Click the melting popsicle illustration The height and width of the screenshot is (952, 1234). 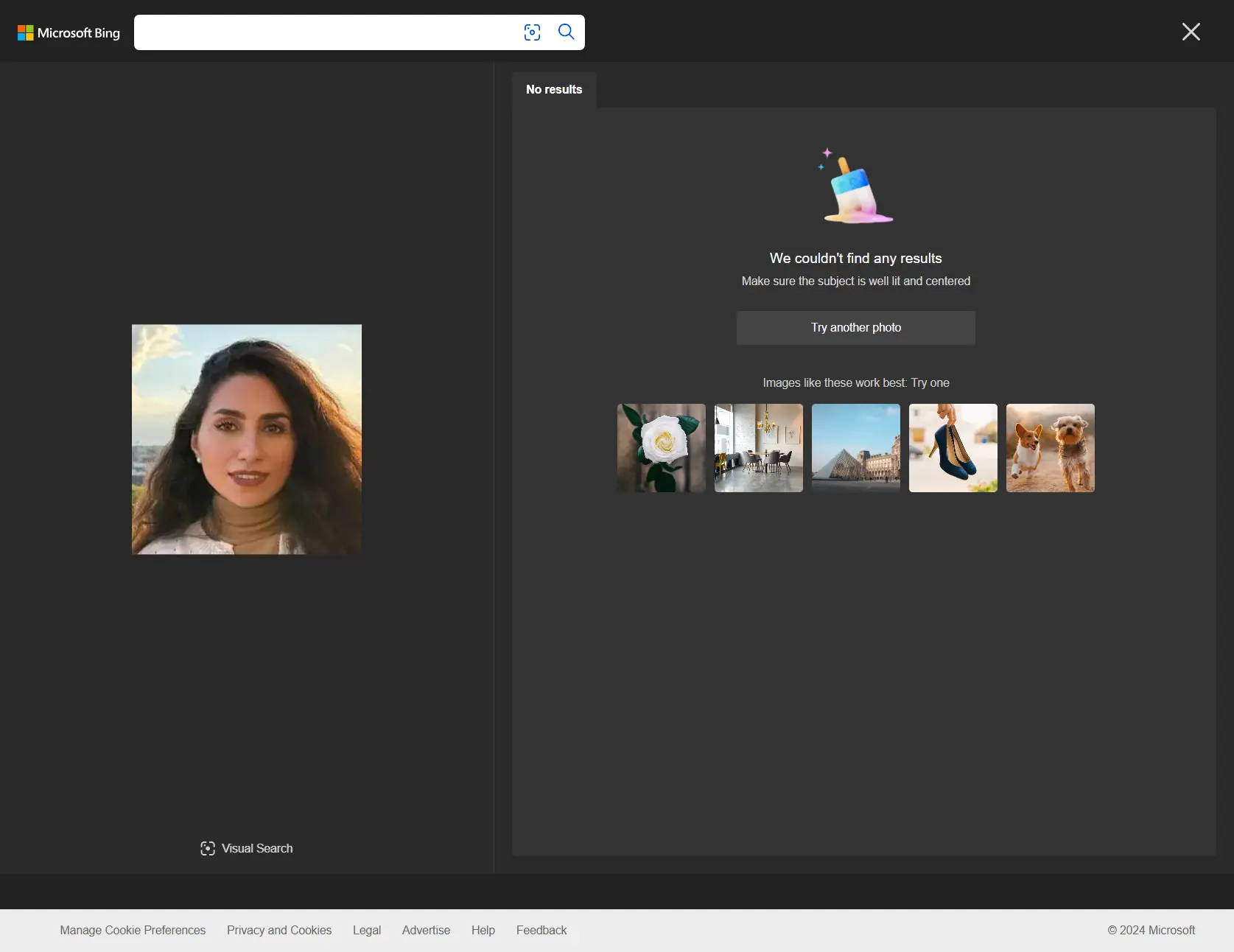coord(855,187)
